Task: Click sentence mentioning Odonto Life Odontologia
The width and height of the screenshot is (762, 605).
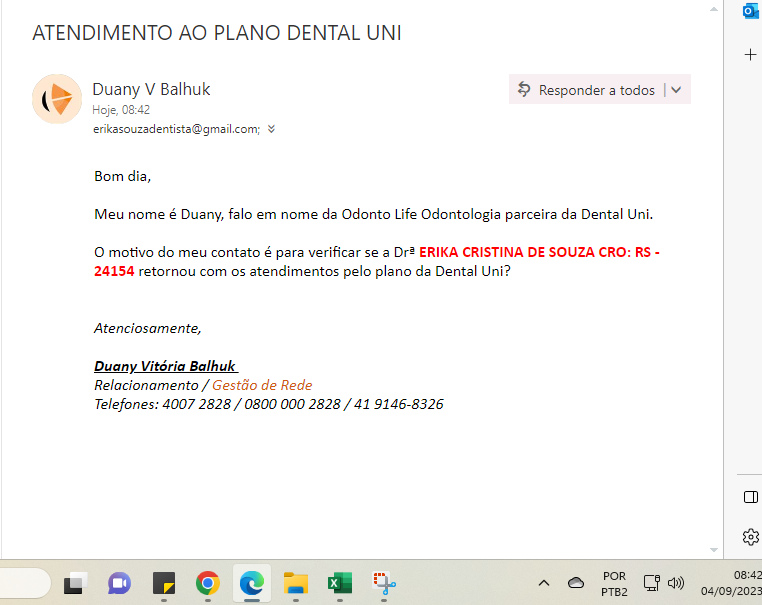Action: (x=373, y=214)
